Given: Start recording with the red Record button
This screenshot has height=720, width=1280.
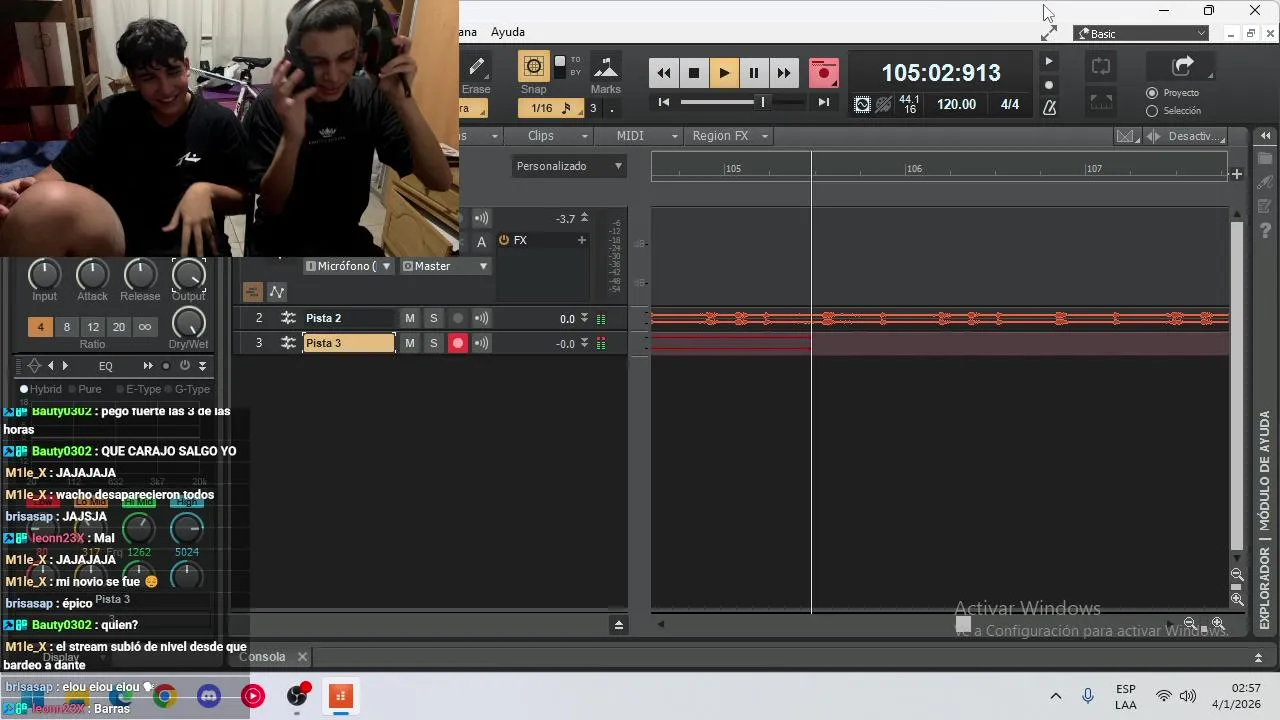Looking at the screenshot, I should [824, 73].
